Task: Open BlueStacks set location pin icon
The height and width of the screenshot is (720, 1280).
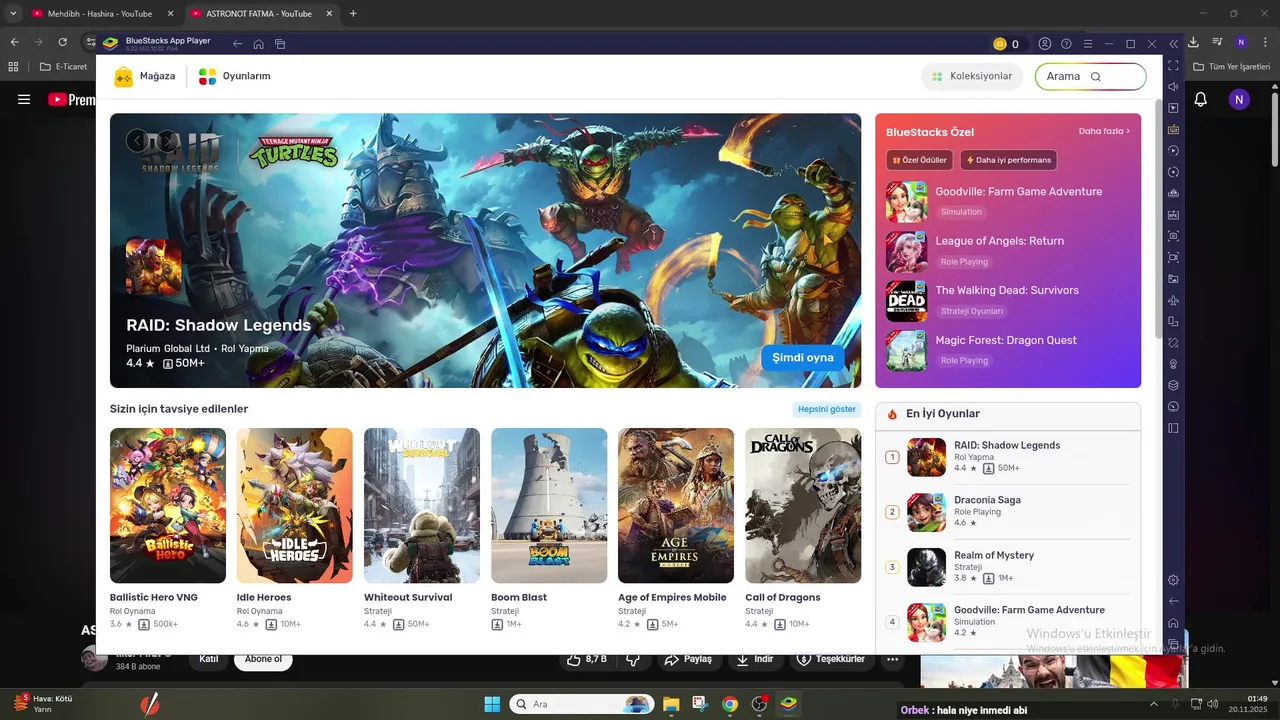Action: [x=1173, y=364]
